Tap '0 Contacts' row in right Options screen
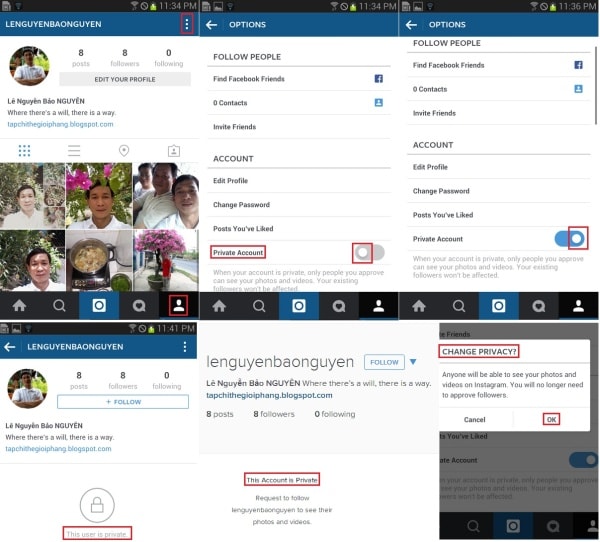This screenshot has width=600, height=542. tap(499, 89)
